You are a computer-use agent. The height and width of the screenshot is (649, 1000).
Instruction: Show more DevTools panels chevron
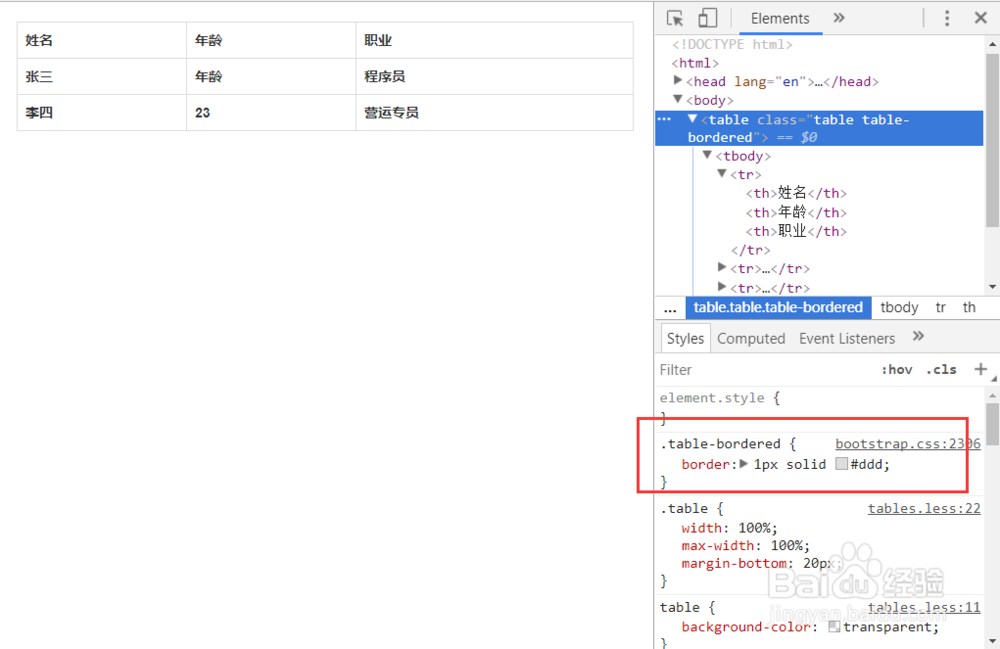[839, 18]
